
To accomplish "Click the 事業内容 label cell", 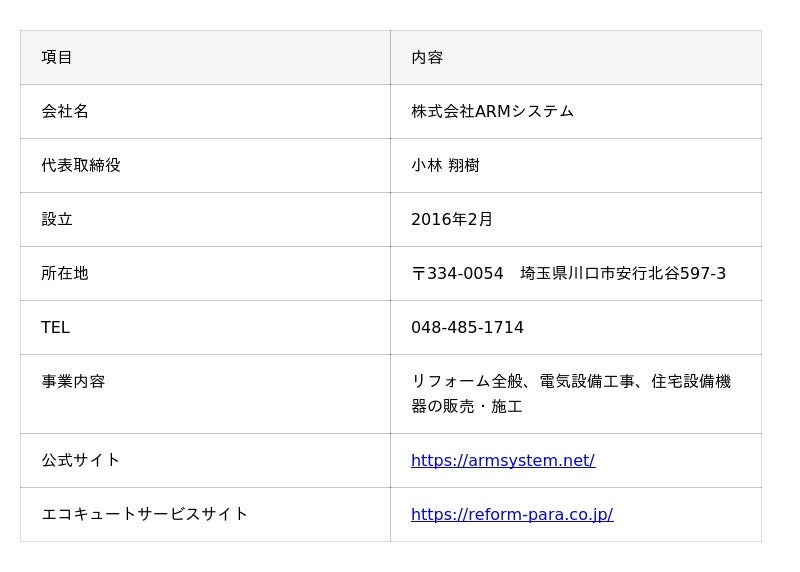I will (205, 394).
